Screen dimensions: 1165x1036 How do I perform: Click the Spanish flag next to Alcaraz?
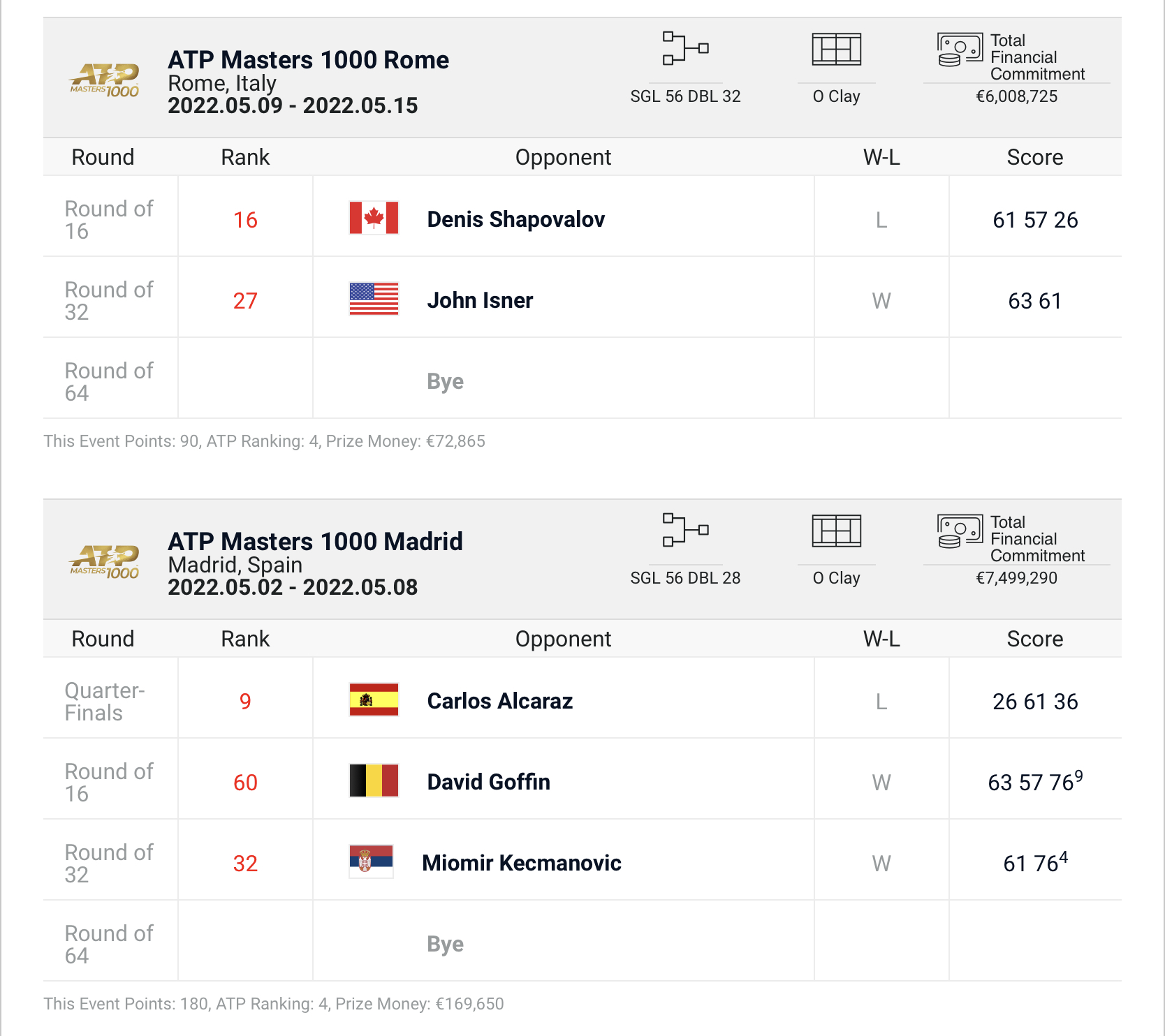[x=374, y=700]
